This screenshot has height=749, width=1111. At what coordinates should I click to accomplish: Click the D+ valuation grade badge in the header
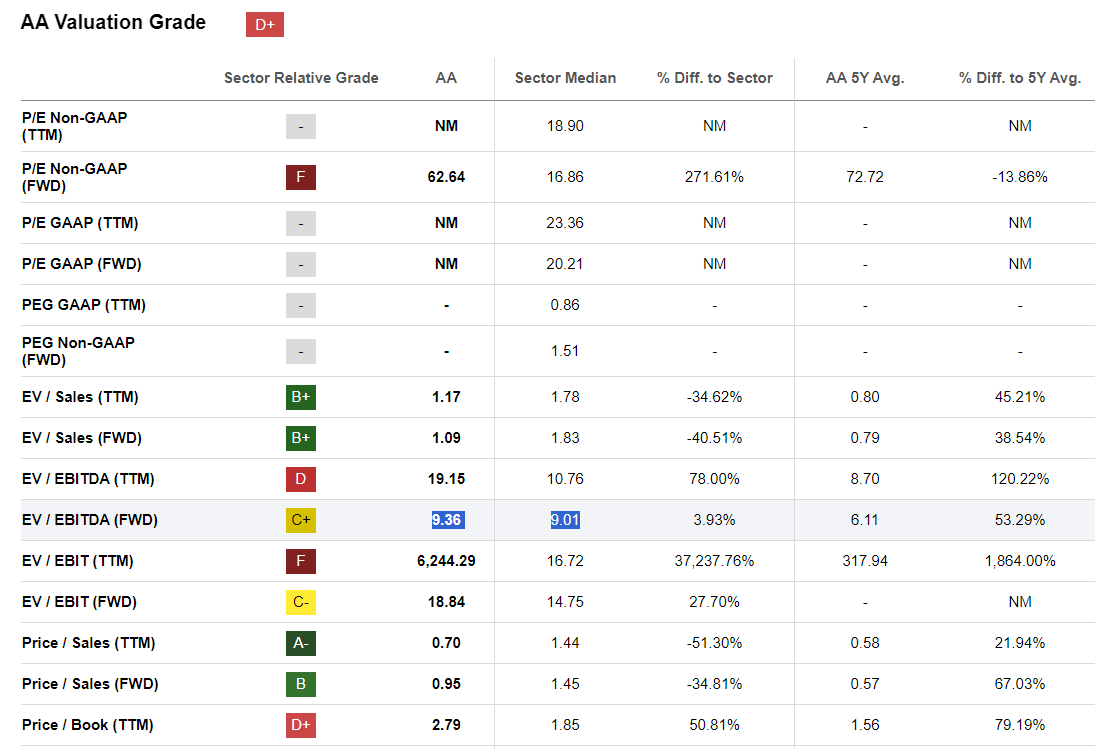pos(265,25)
